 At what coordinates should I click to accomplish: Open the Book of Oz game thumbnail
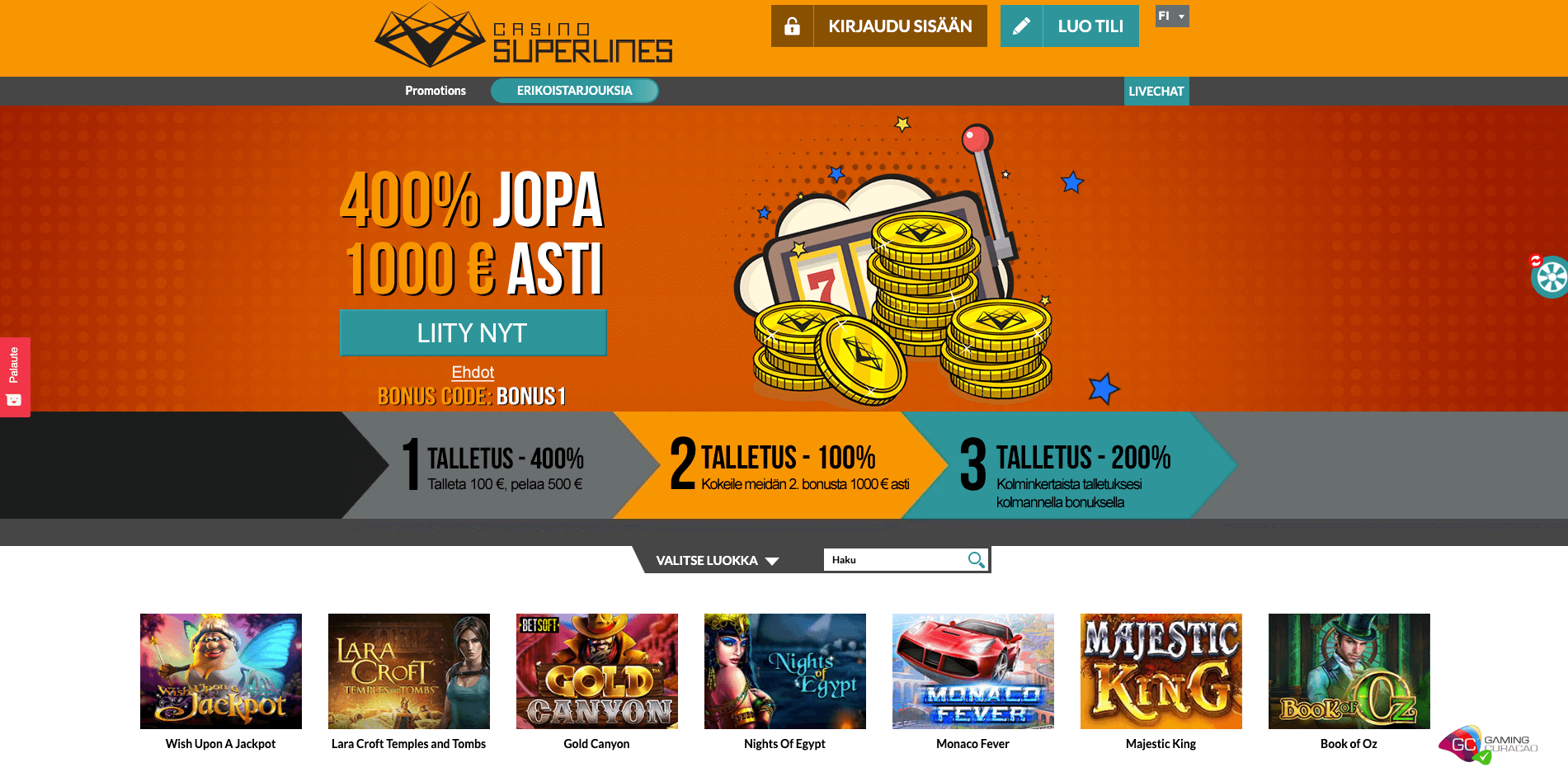1349,671
